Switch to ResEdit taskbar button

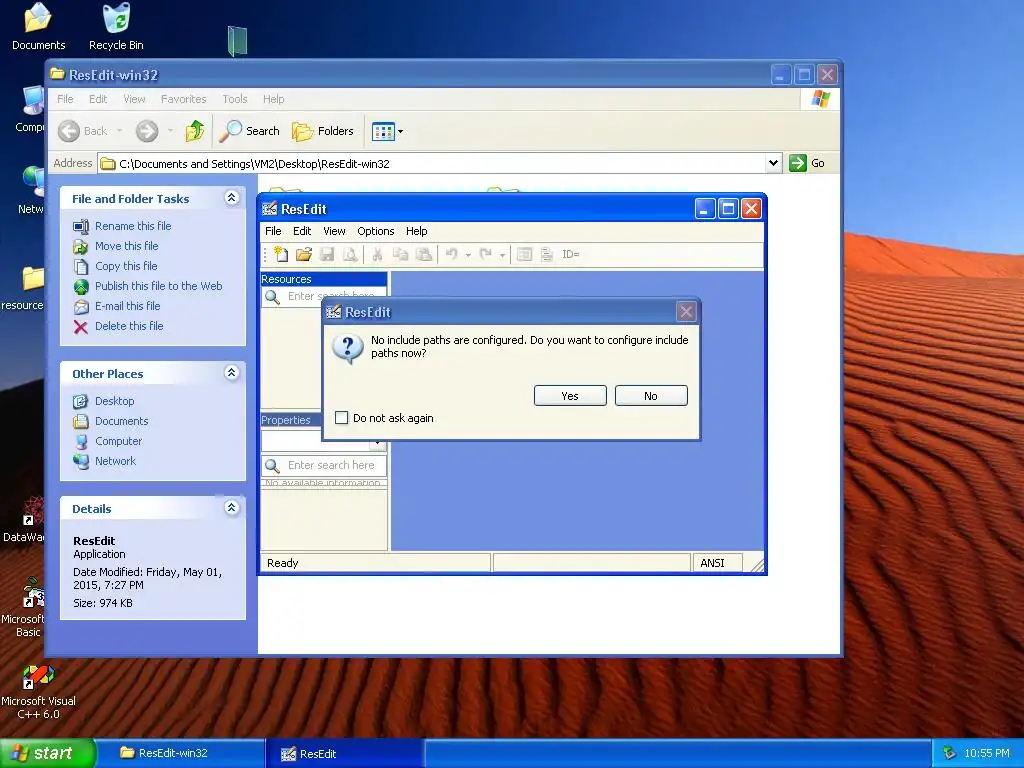346,753
